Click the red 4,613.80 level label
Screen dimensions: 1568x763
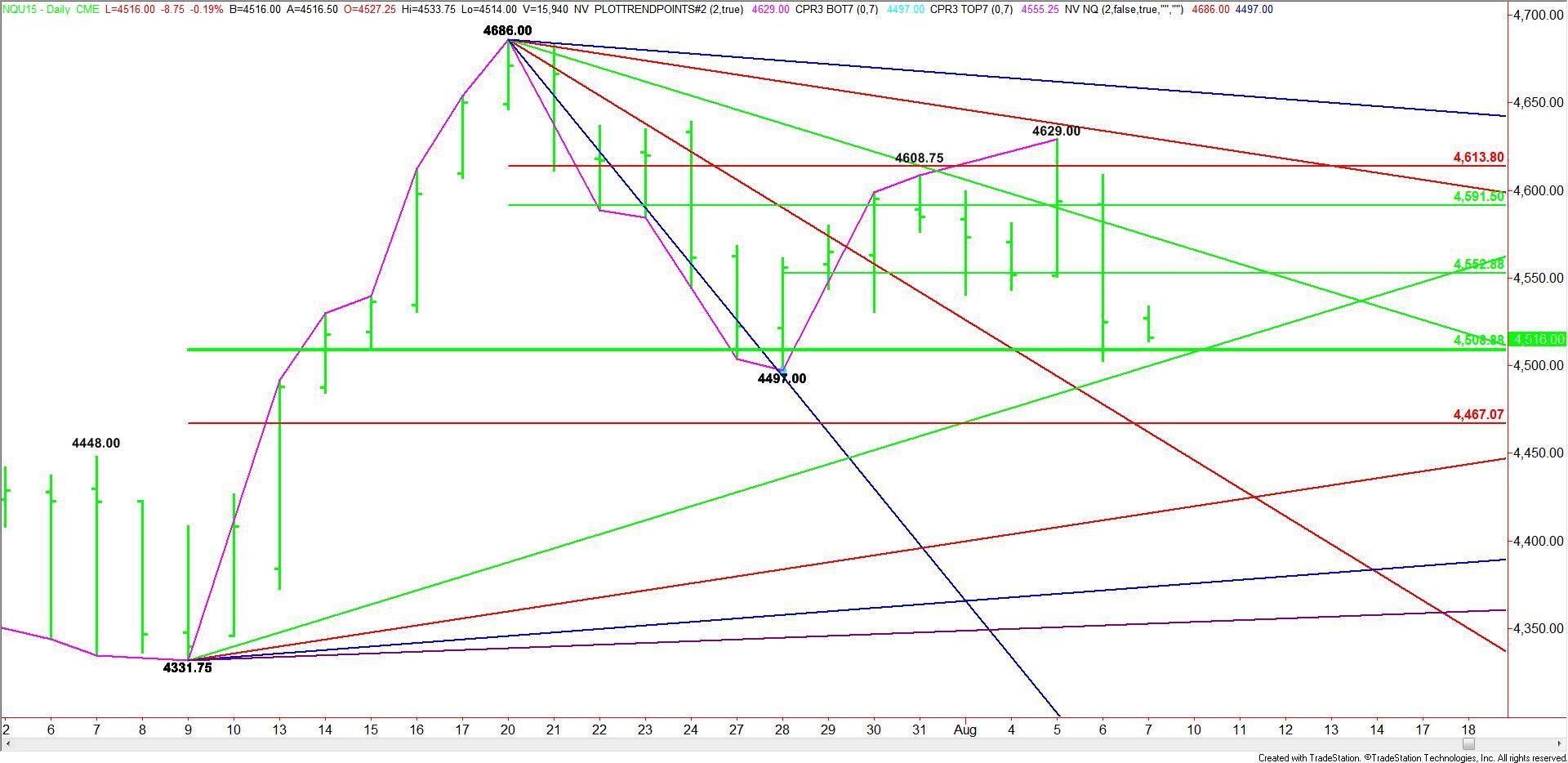(1478, 158)
